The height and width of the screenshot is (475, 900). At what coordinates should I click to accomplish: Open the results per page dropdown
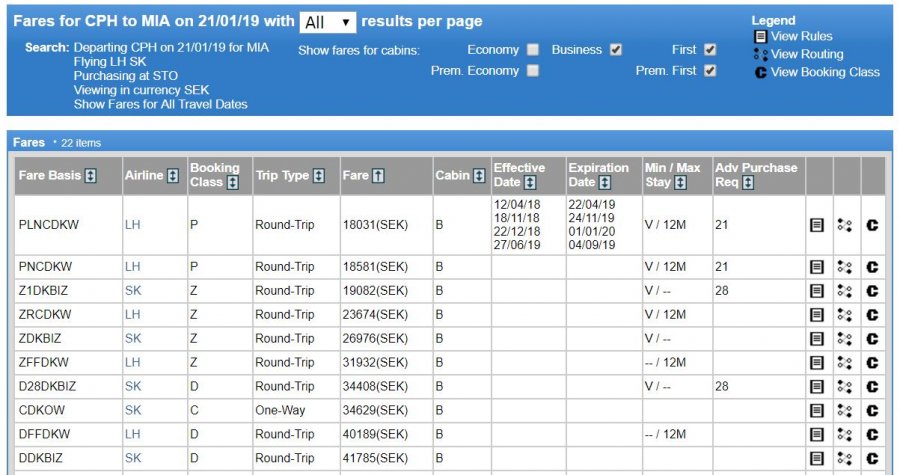328,22
